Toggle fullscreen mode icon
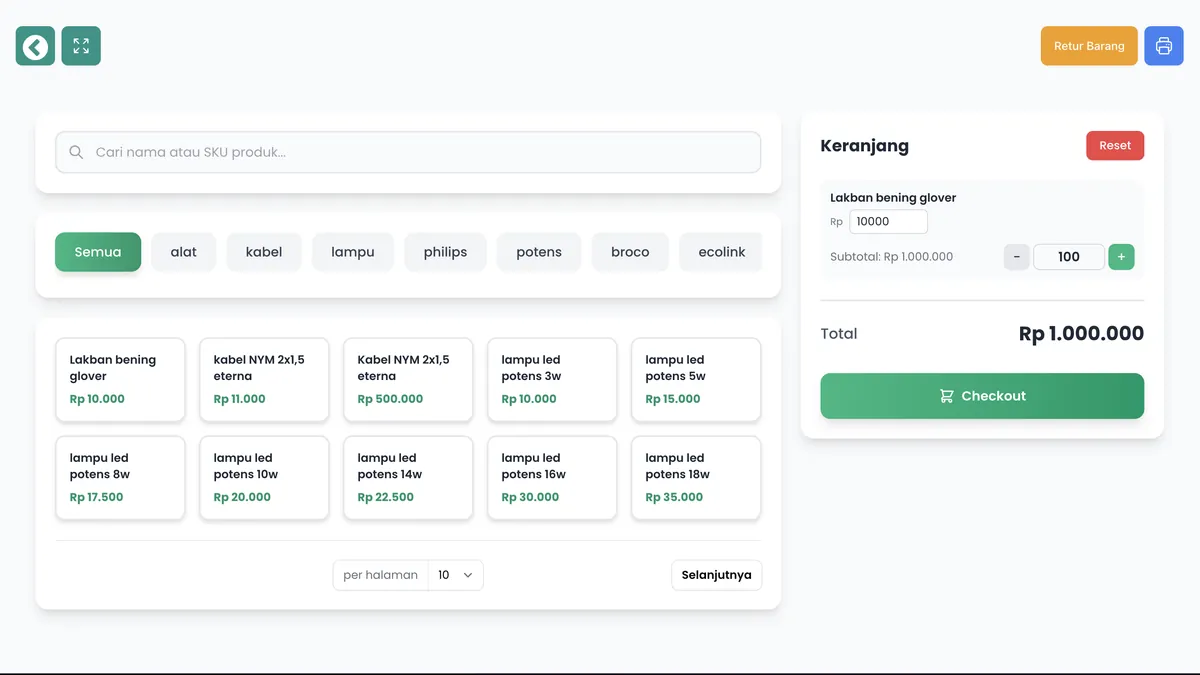 [x=81, y=46]
